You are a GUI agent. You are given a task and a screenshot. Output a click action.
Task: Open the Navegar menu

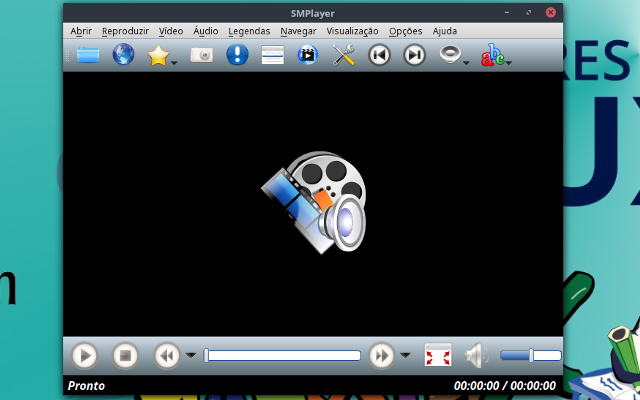pyautogui.click(x=298, y=31)
